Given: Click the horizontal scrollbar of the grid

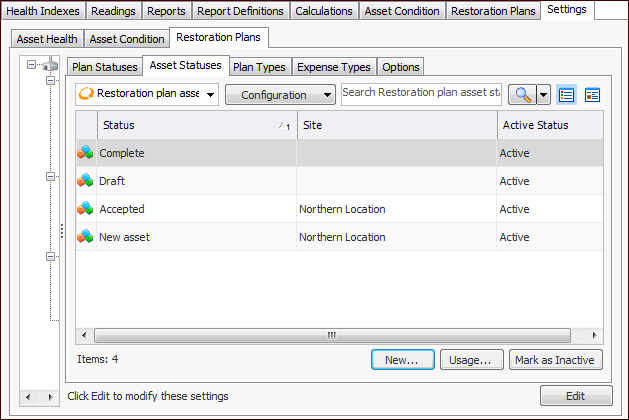Looking at the screenshot, I should click(x=340, y=335).
